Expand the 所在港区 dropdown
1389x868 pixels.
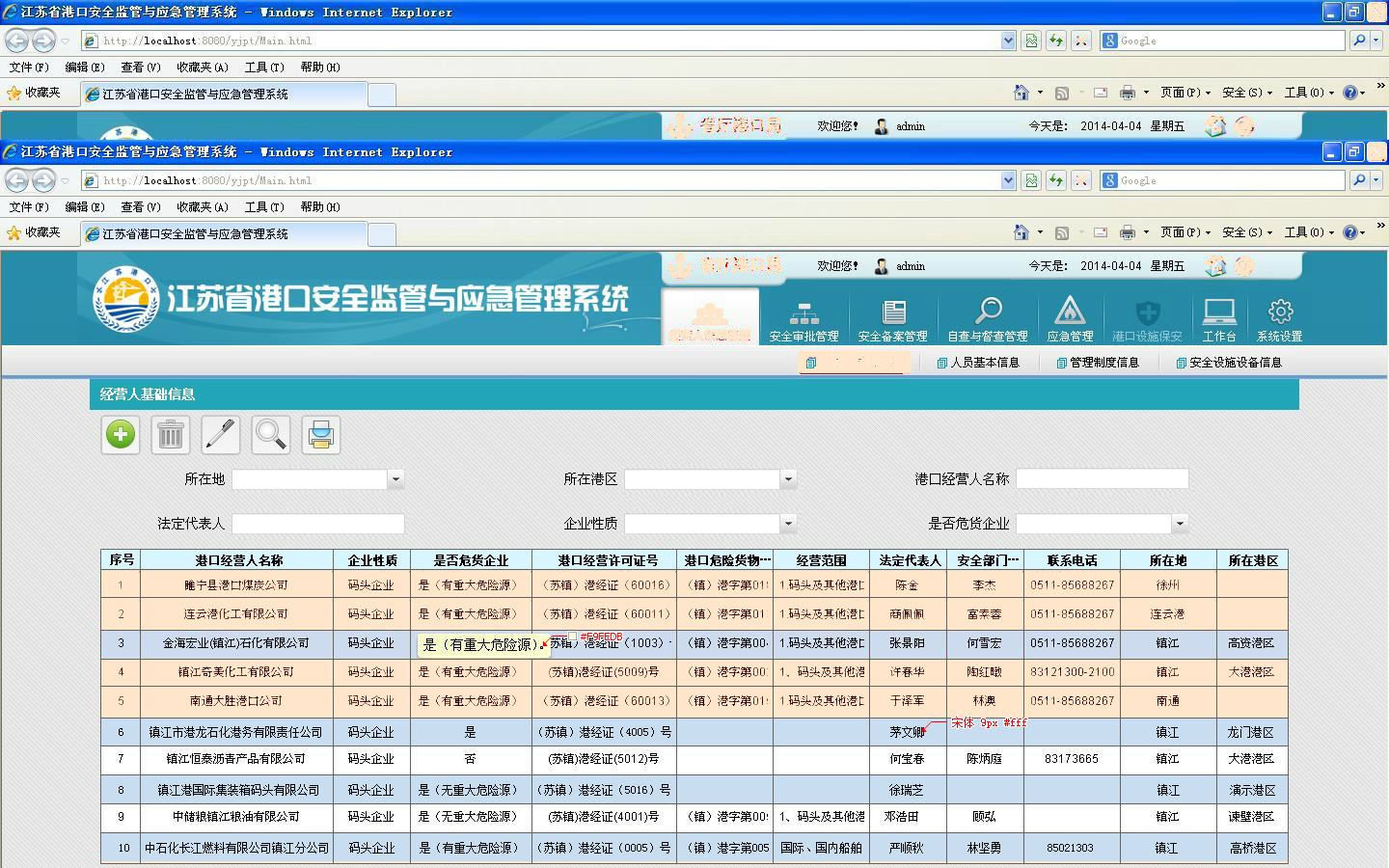click(x=788, y=479)
